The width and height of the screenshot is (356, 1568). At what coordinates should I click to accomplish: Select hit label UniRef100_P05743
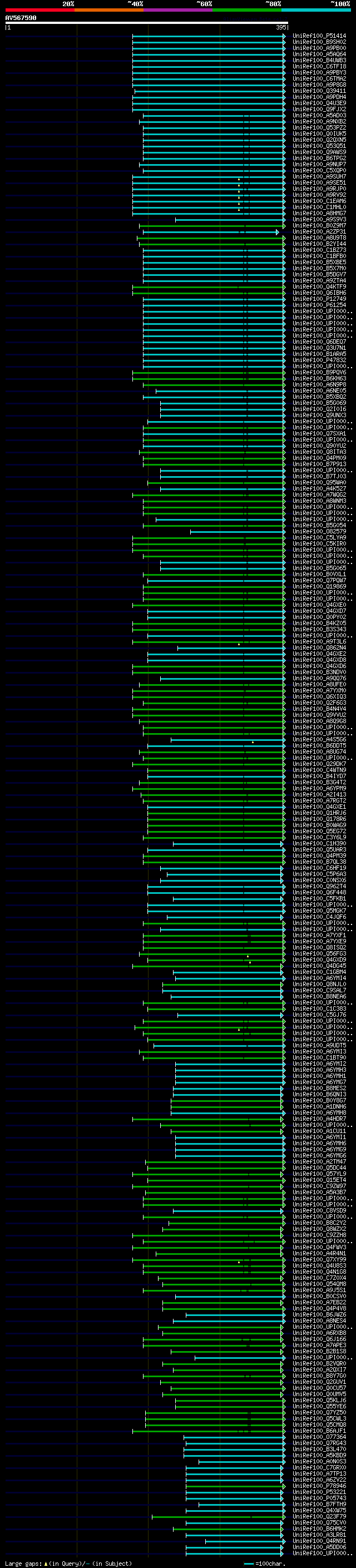319,1498
